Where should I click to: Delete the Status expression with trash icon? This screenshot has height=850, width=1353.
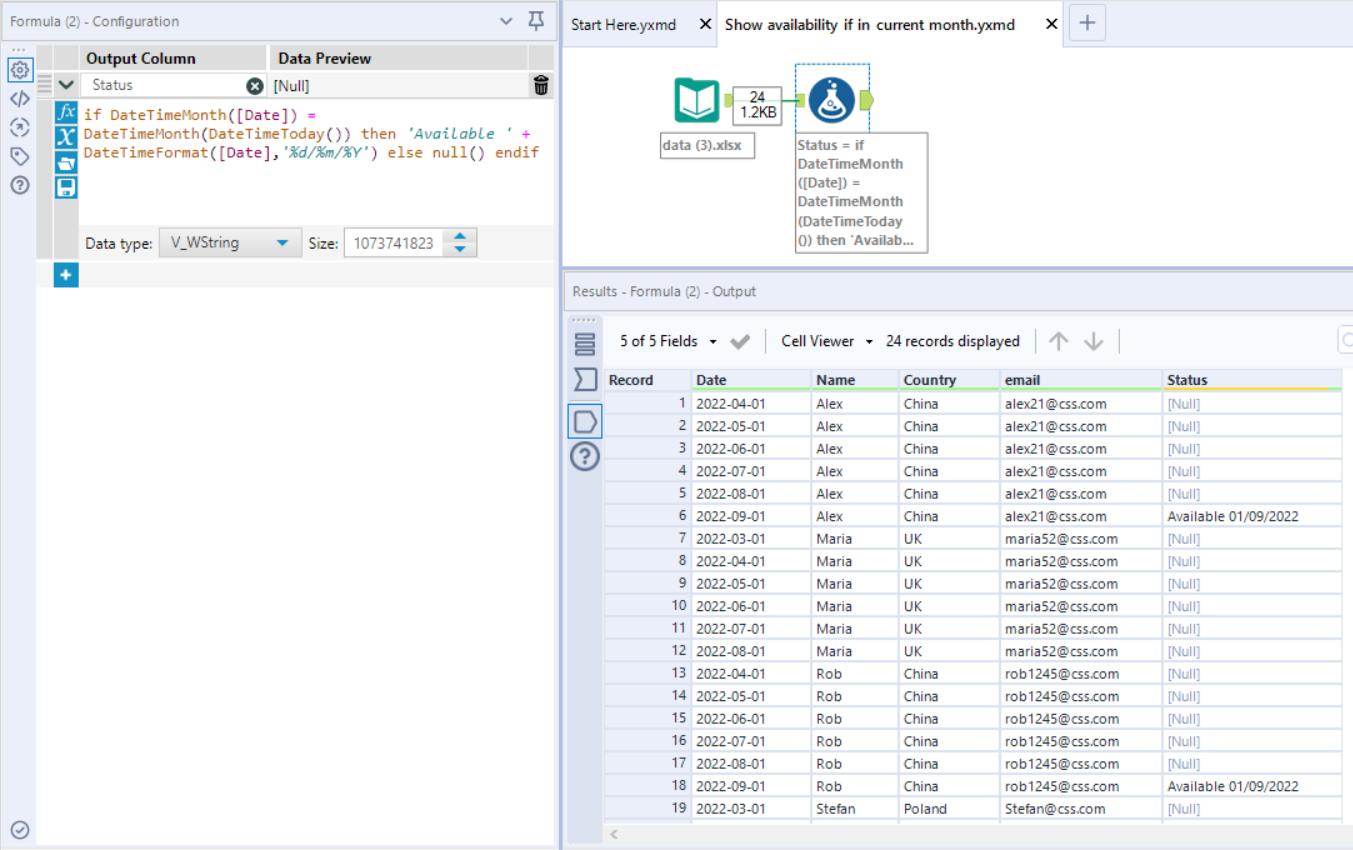[541, 86]
